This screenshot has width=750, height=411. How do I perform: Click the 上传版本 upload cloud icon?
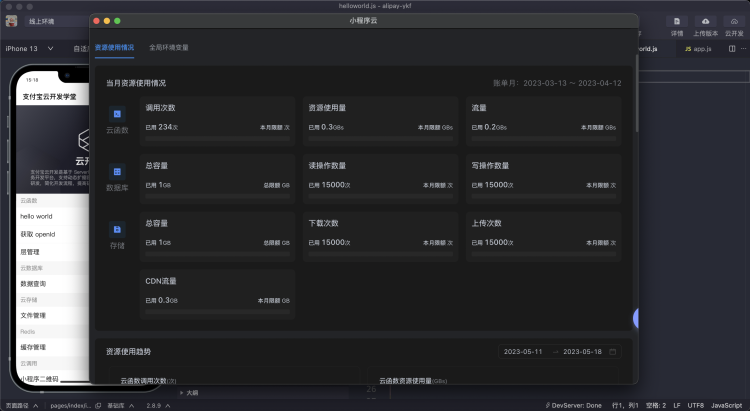[x=706, y=22]
